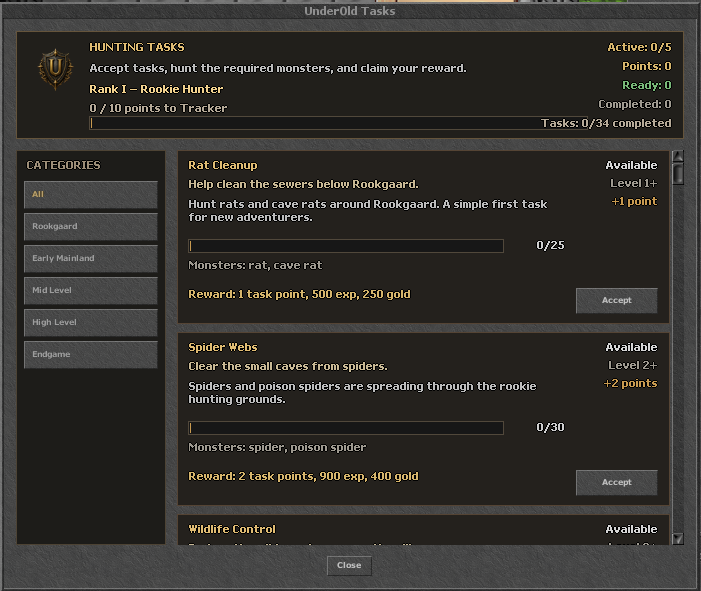701x591 pixels.
Task: Click Rank I – Rookie Hunter text
Action: tap(156, 89)
